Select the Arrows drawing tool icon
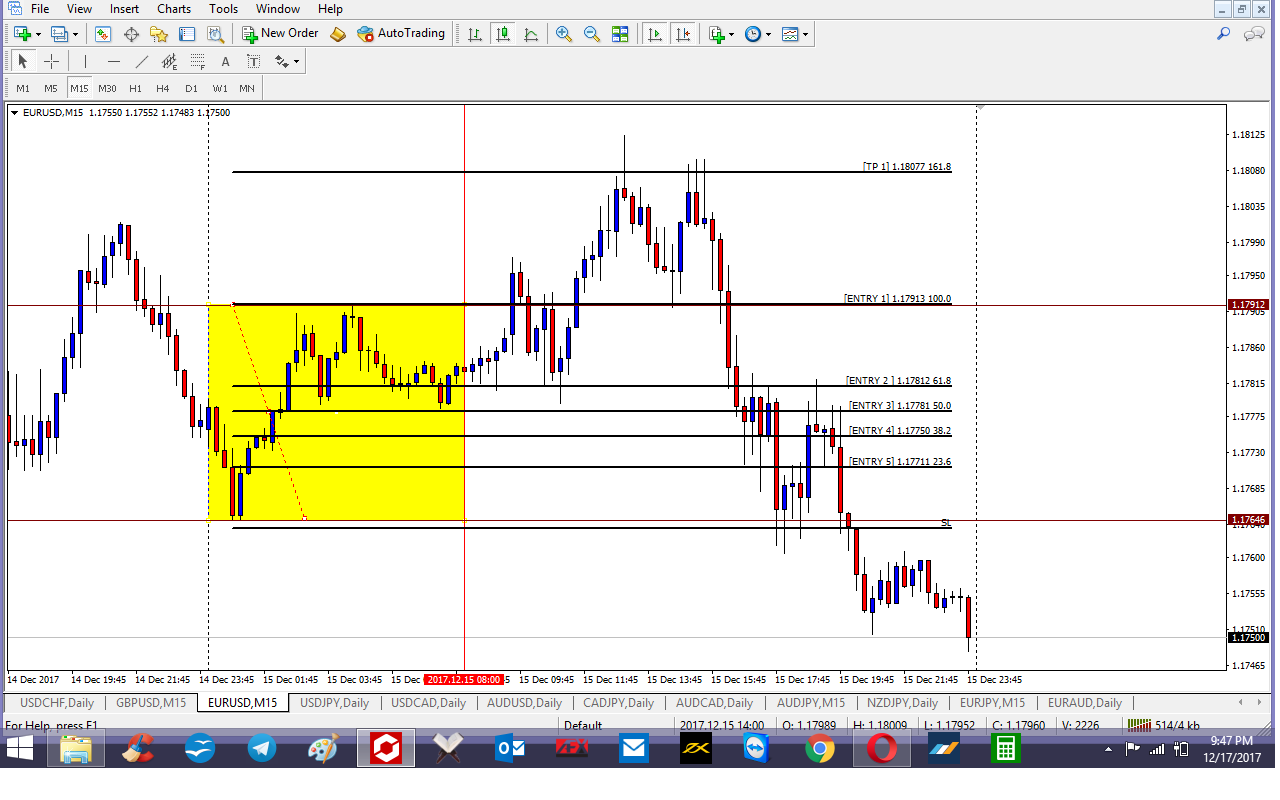This screenshot has width=1280, height=800. (x=281, y=61)
